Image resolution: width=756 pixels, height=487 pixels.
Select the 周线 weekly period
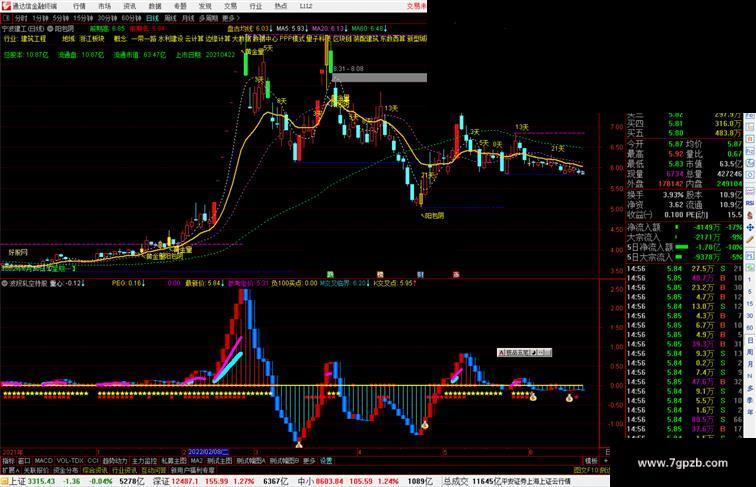[170, 18]
